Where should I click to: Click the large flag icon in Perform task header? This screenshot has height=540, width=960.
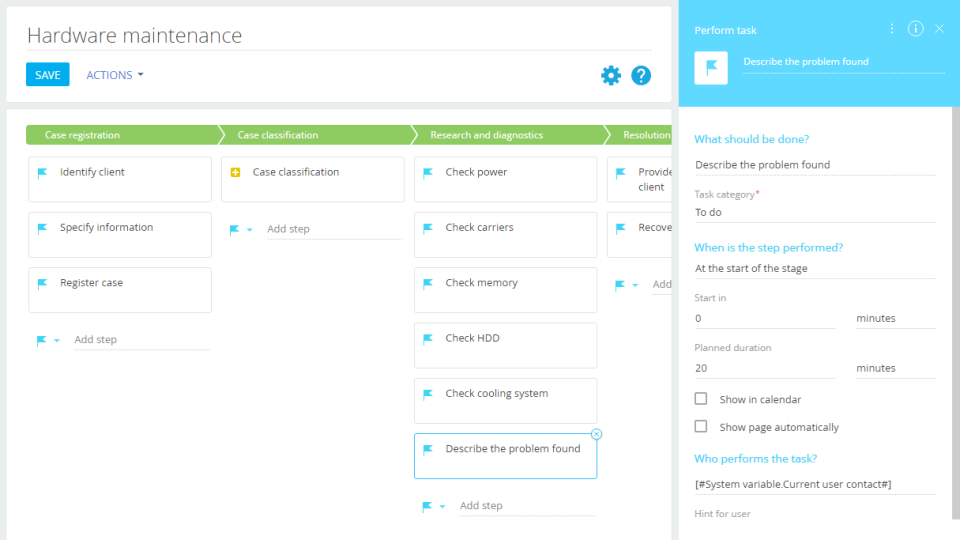711,68
